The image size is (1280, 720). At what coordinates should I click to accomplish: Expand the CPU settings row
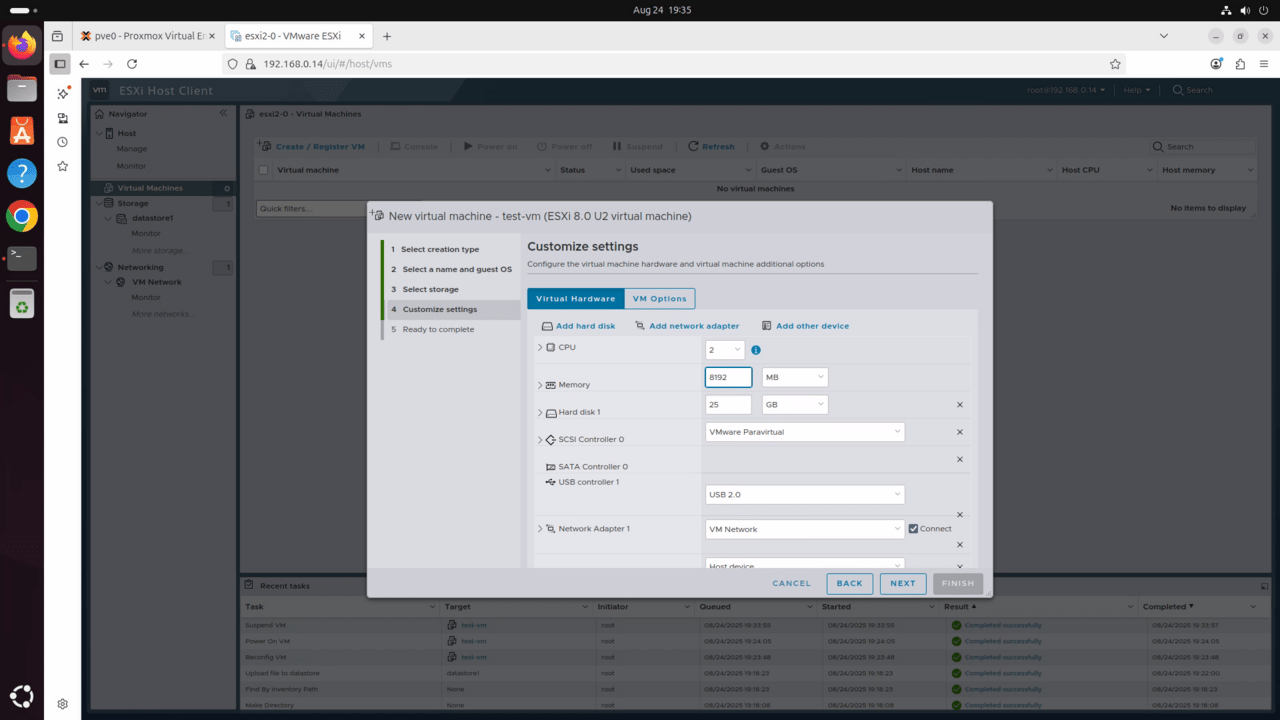[540, 347]
